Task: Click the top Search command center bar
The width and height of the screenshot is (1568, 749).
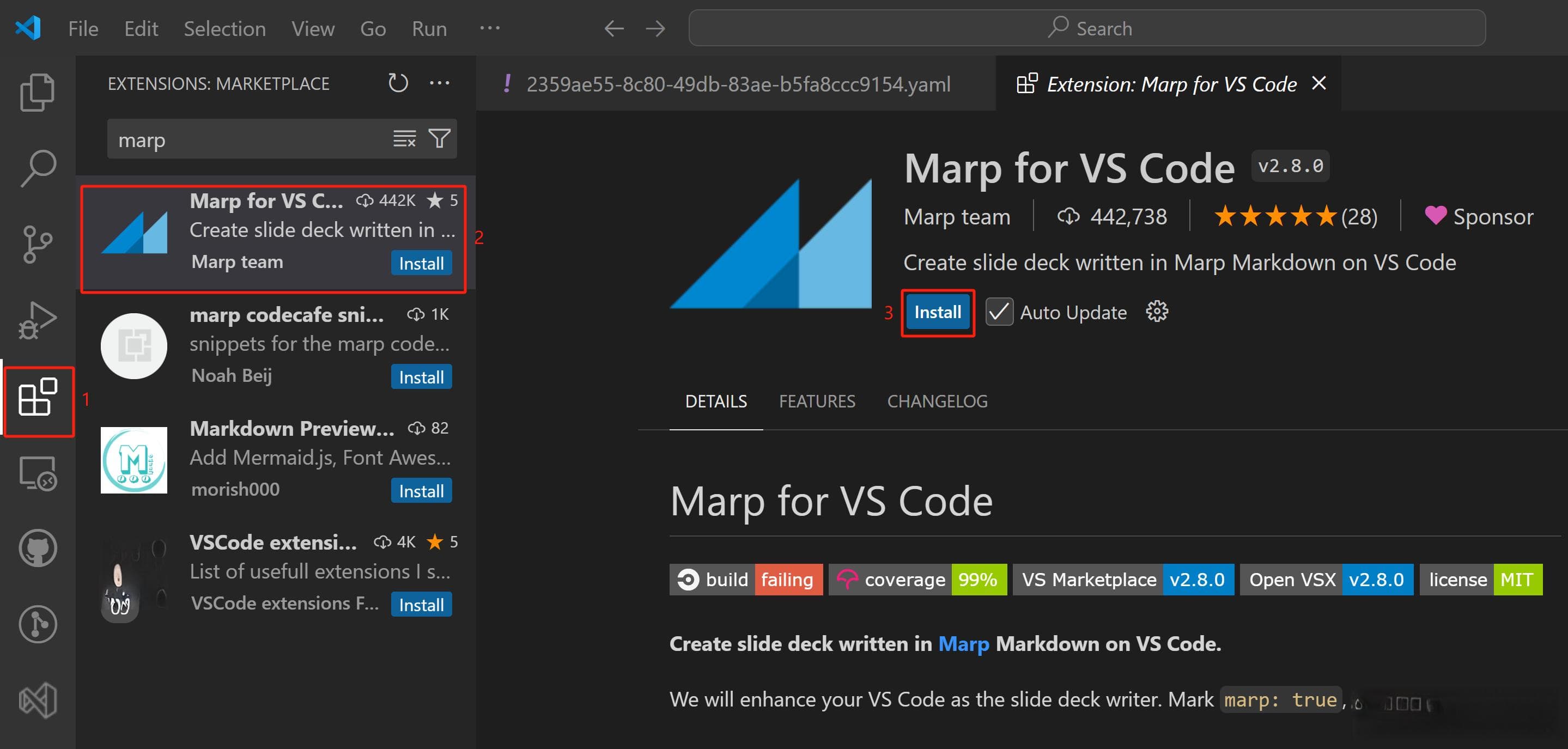Action: [x=1087, y=28]
